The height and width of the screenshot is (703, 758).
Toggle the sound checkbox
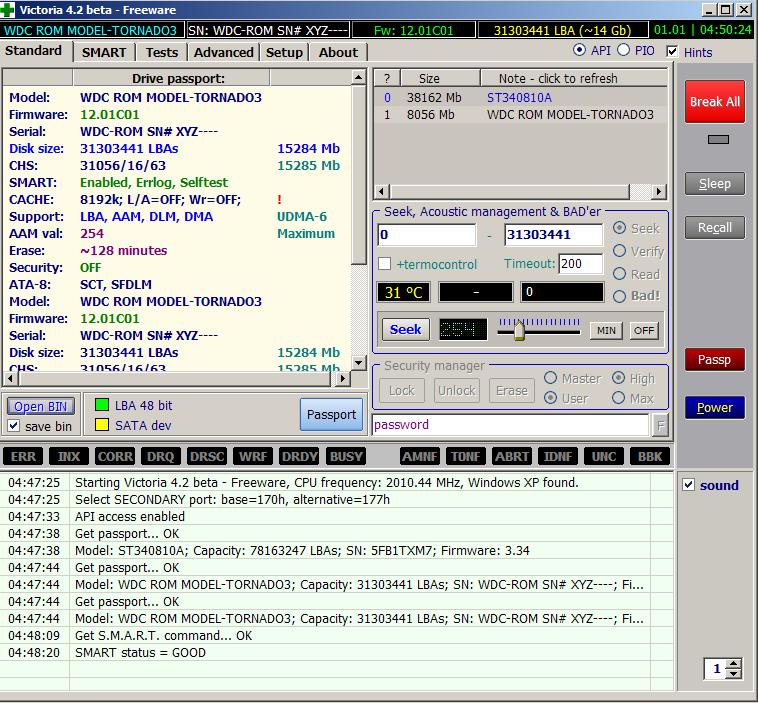click(x=688, y=484)
